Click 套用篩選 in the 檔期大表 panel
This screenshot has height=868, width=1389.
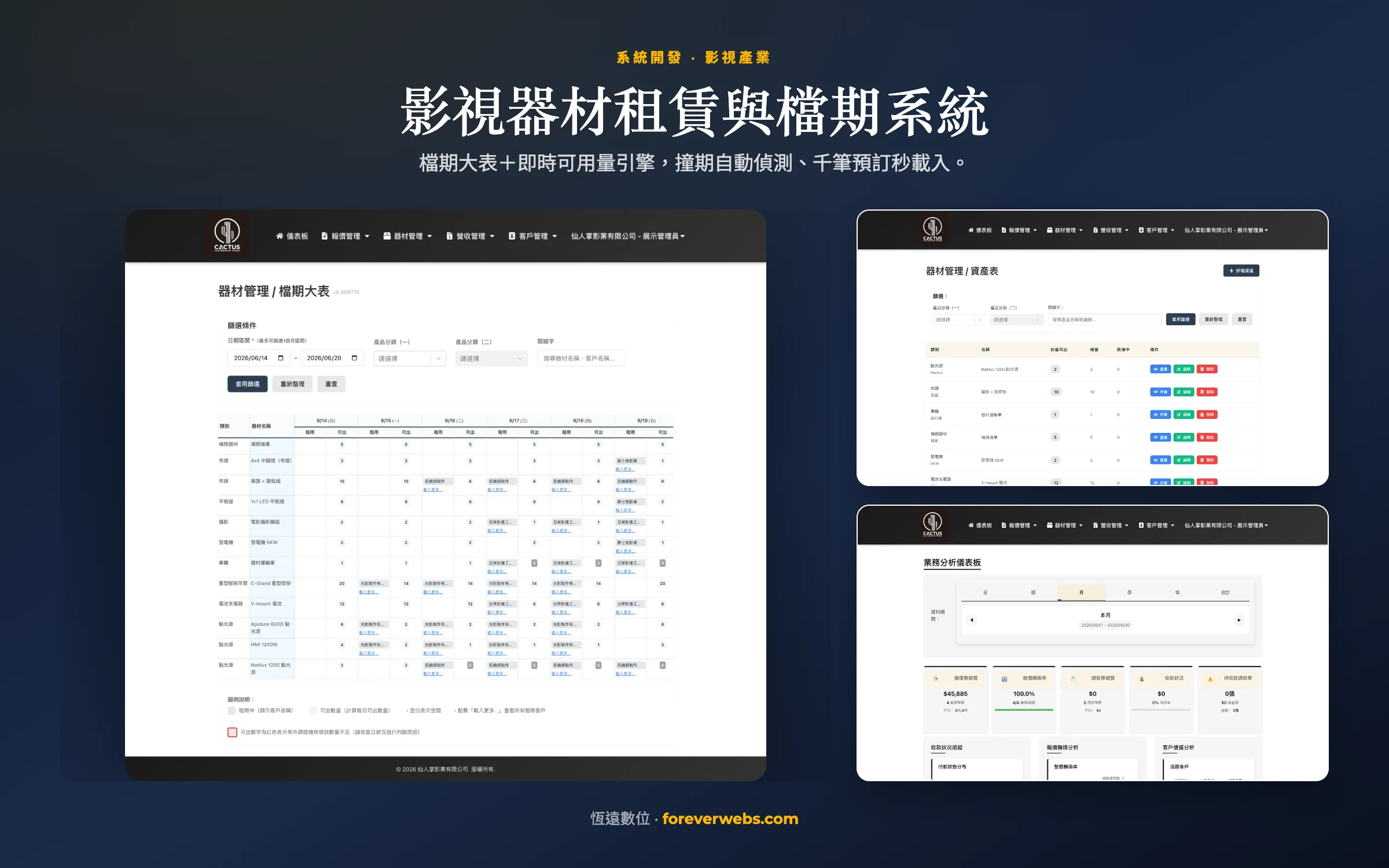point(248,384)
